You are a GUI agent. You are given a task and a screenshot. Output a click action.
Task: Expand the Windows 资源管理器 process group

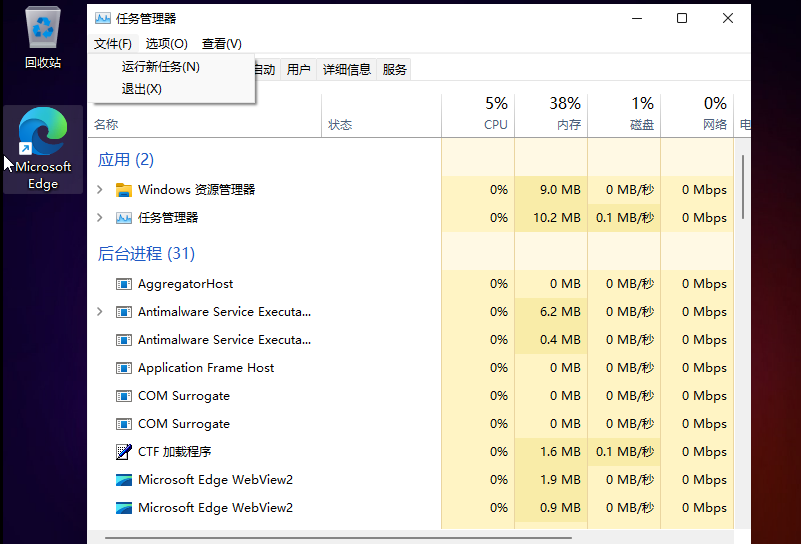pyautogui.click(x=99, y=190)
